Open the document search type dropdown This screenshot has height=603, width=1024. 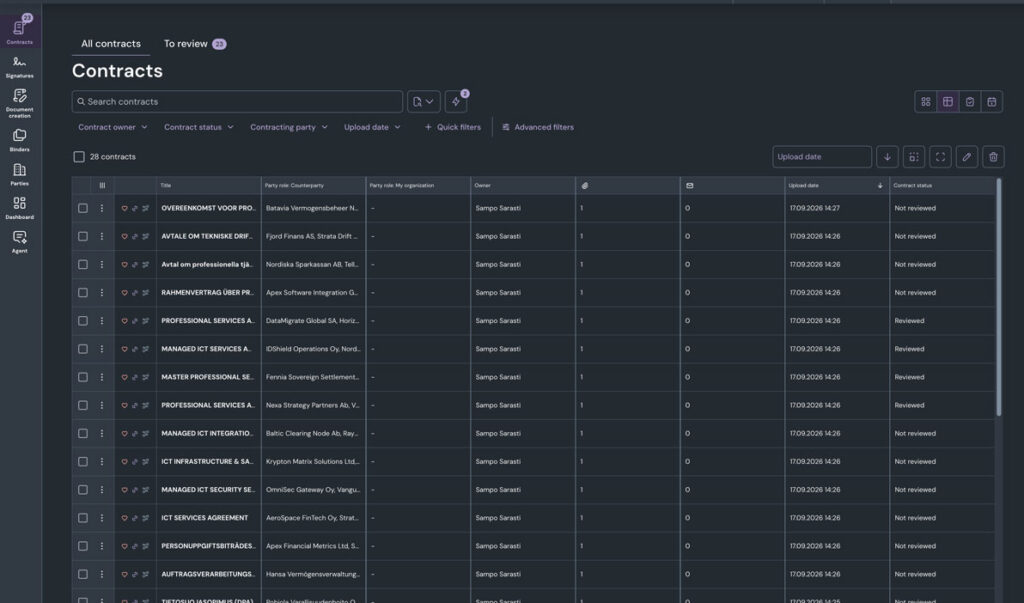(x=423, y=101)
